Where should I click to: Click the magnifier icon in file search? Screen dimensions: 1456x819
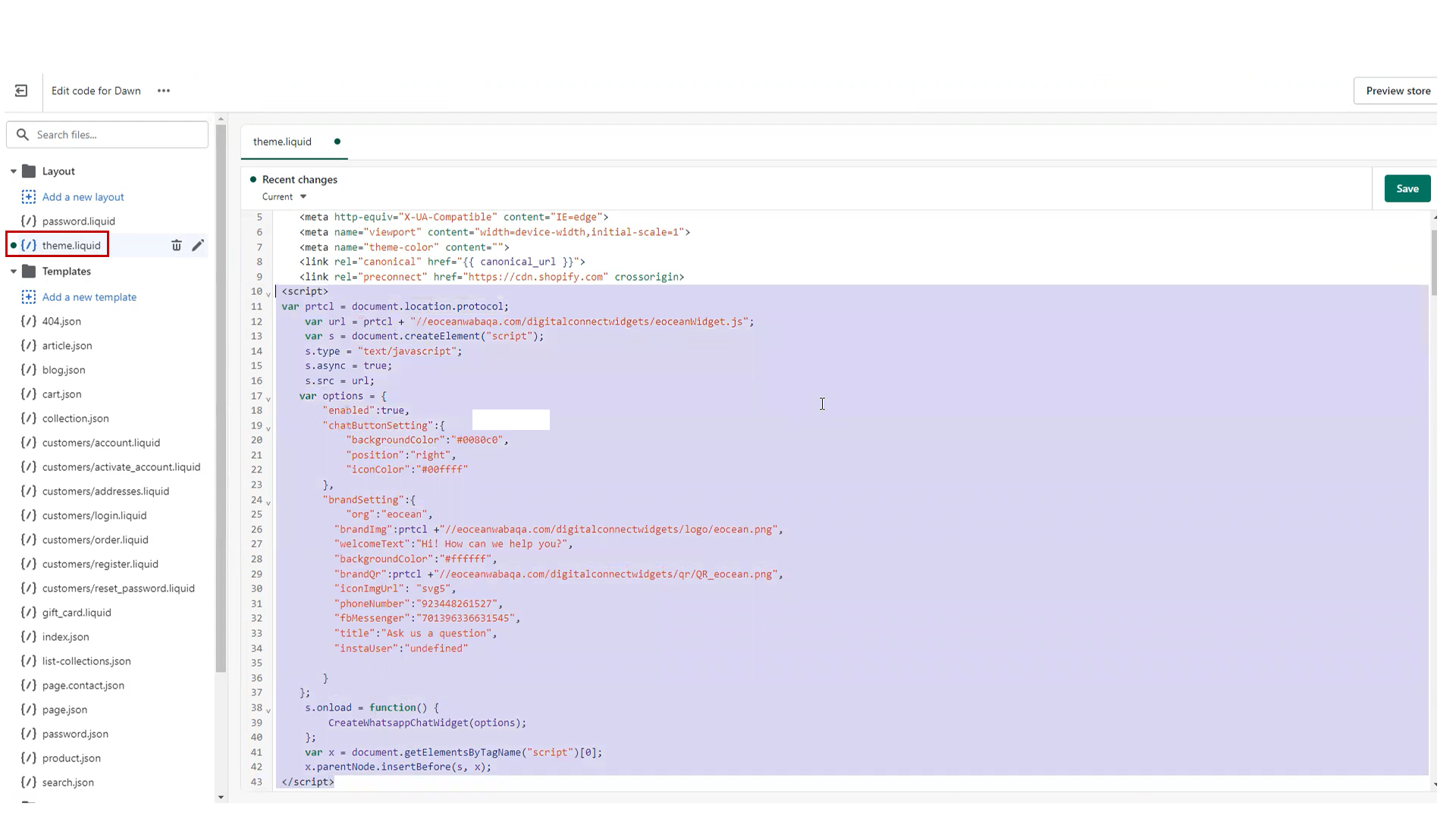(x=23, y=135)
